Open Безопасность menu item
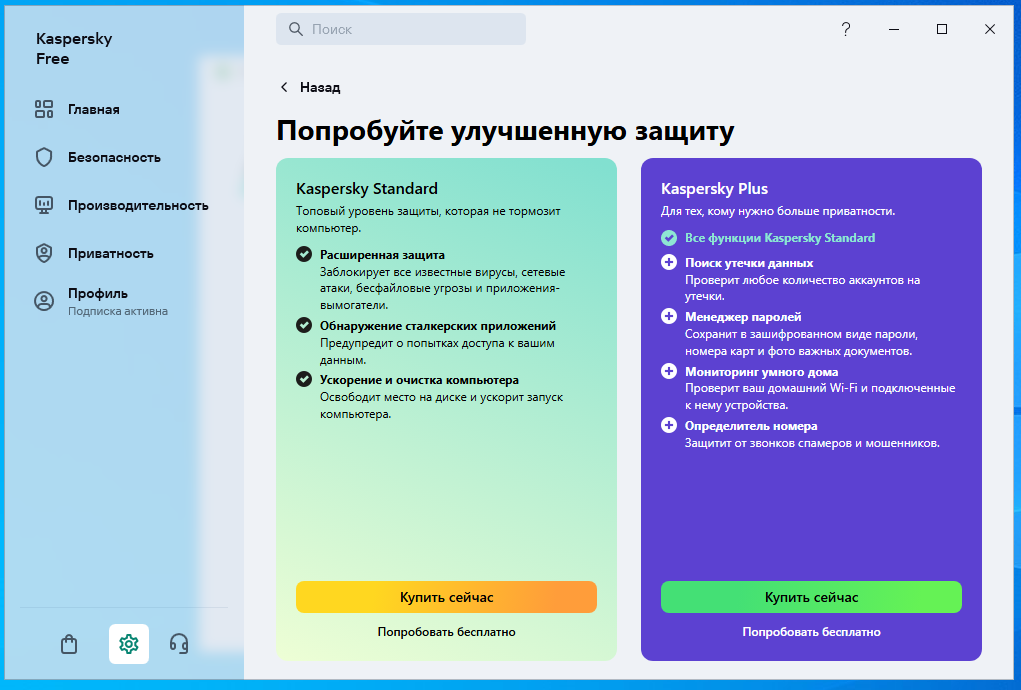The width and height of the screenshot is (1021, 690). point(114,158)
